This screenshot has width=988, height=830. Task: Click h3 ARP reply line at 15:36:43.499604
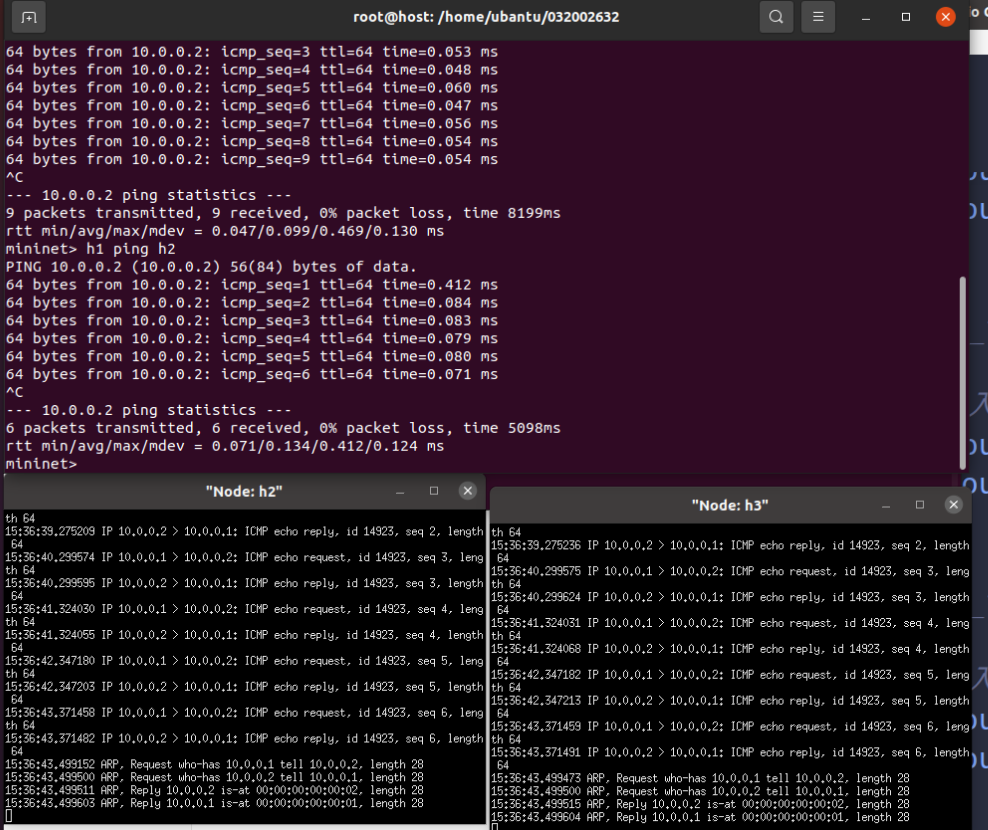click(x=701, y=817)
